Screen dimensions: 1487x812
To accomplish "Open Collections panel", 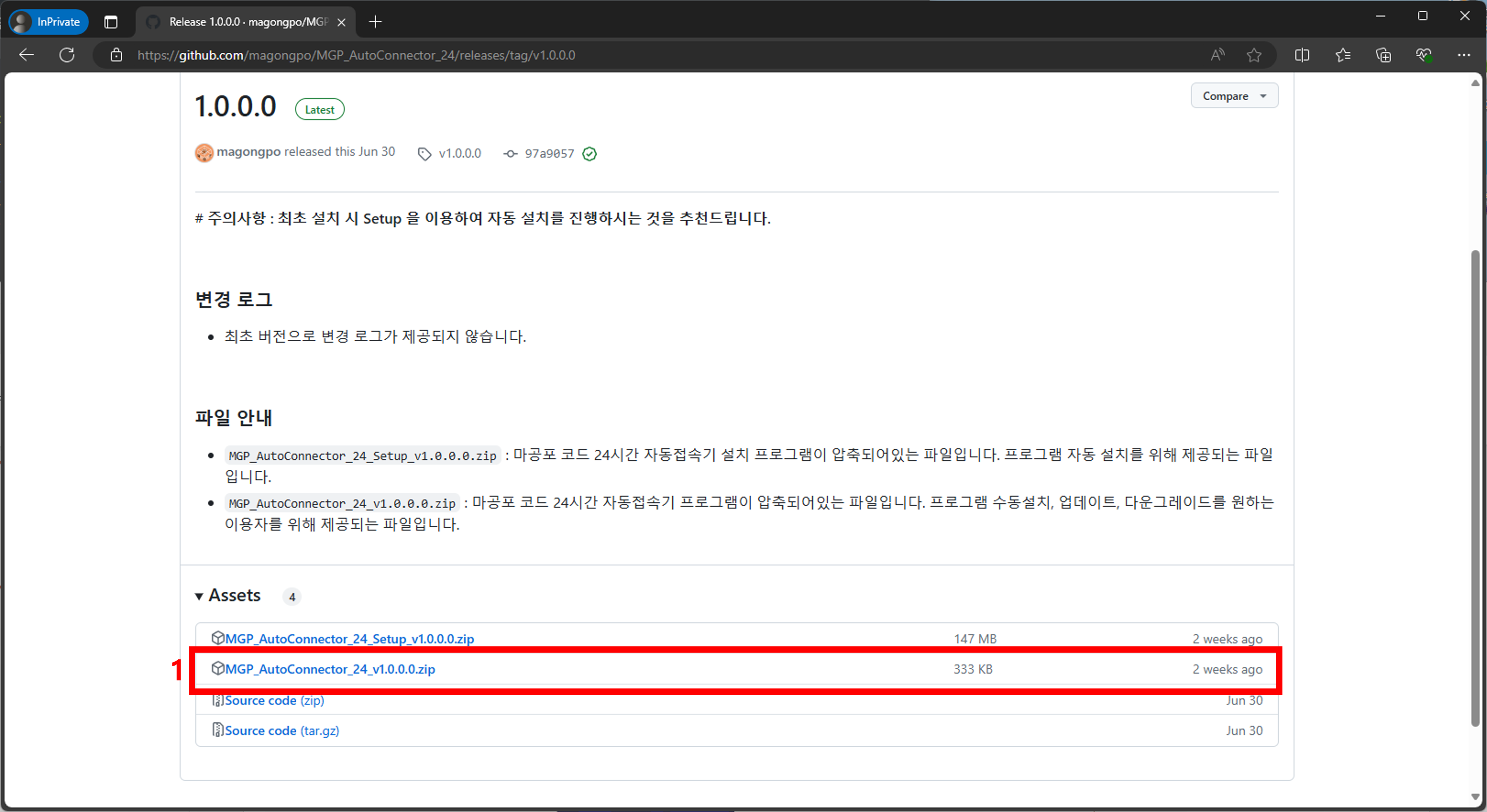I will pyautogui.click(x=1383, y=55).
